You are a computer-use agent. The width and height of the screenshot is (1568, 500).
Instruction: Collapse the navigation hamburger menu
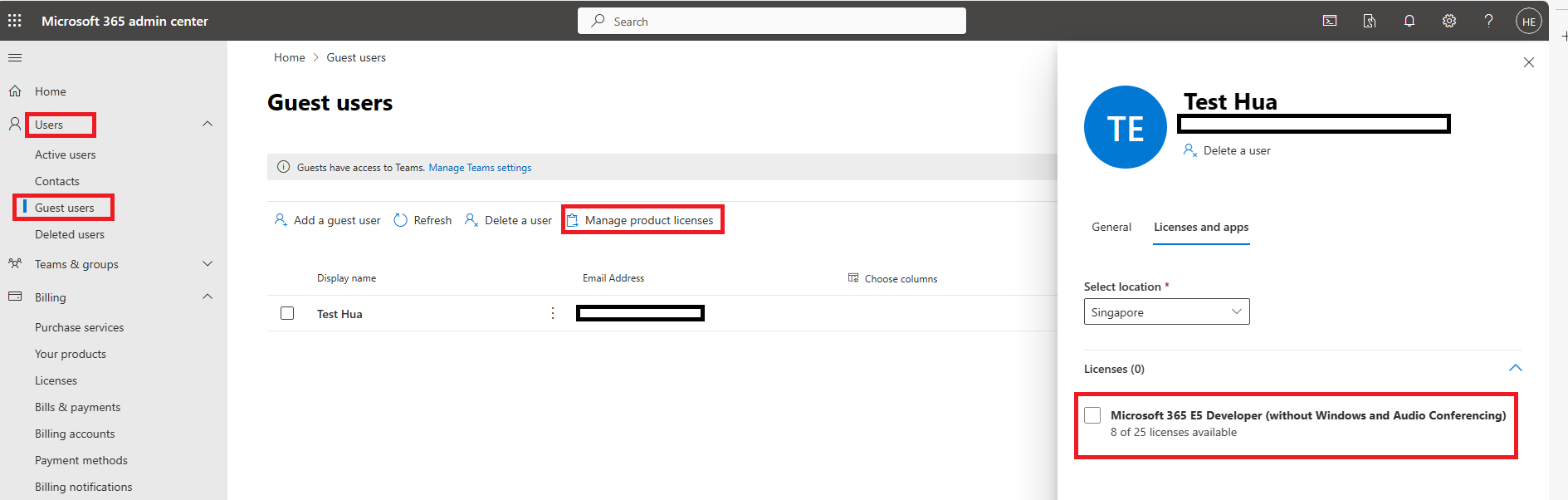[x=15, y=58]
